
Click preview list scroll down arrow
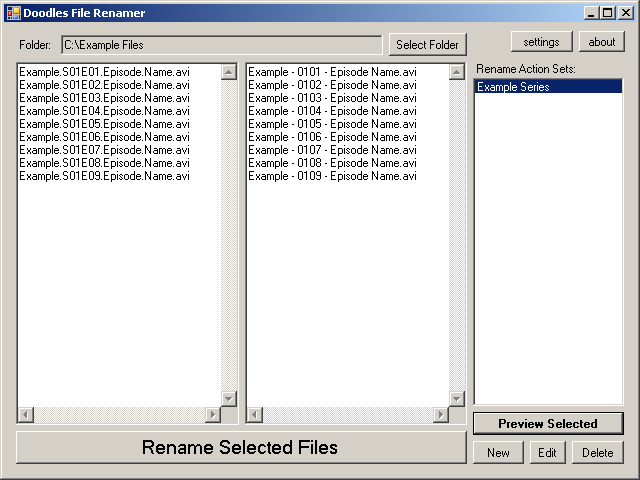(x=457, y=399)
